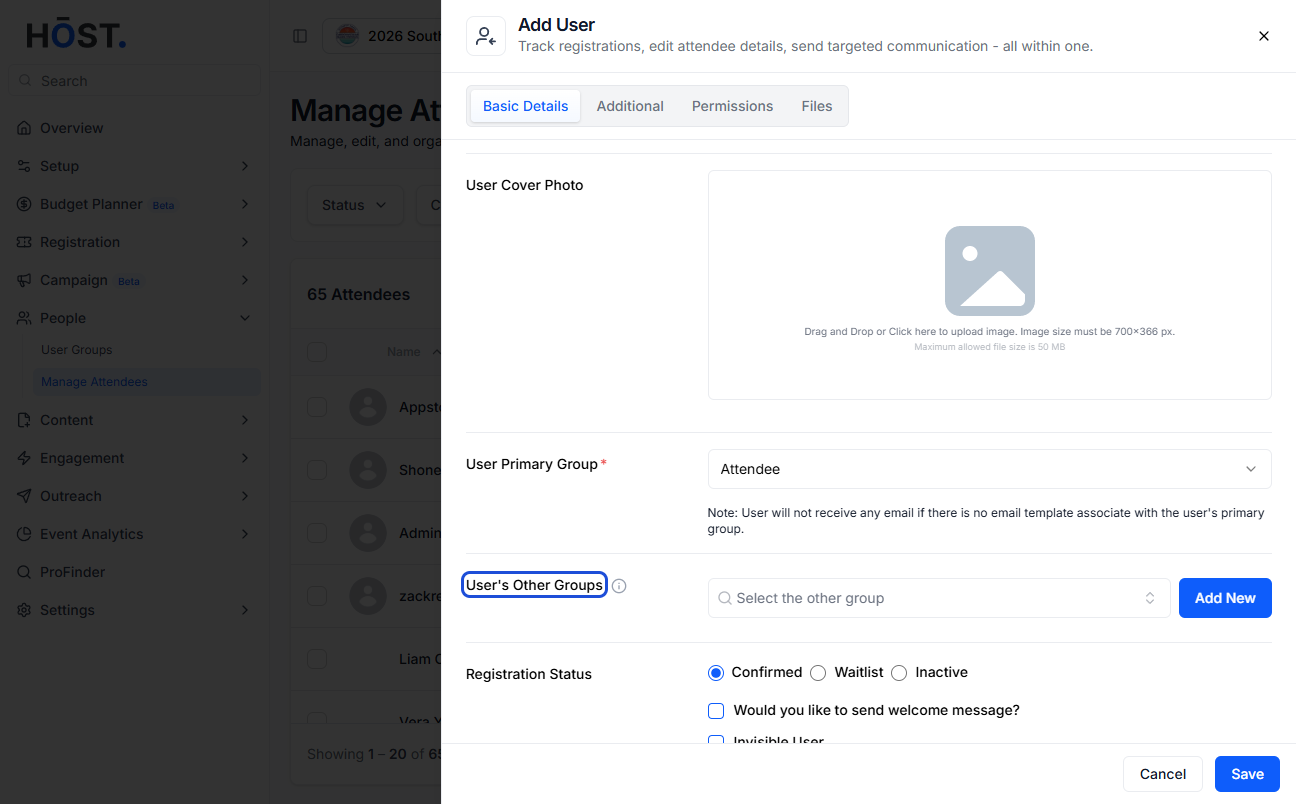Click the ProFinder magnifier icon
Viewport: 1296px width, 804px height.
coord(24,572)
